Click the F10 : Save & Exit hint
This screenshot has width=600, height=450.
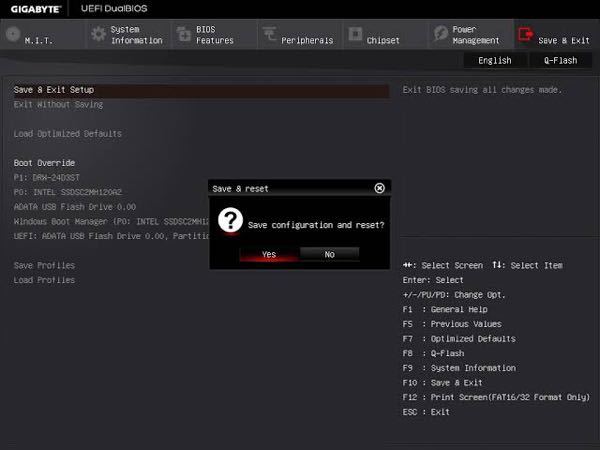click(443, 383)
